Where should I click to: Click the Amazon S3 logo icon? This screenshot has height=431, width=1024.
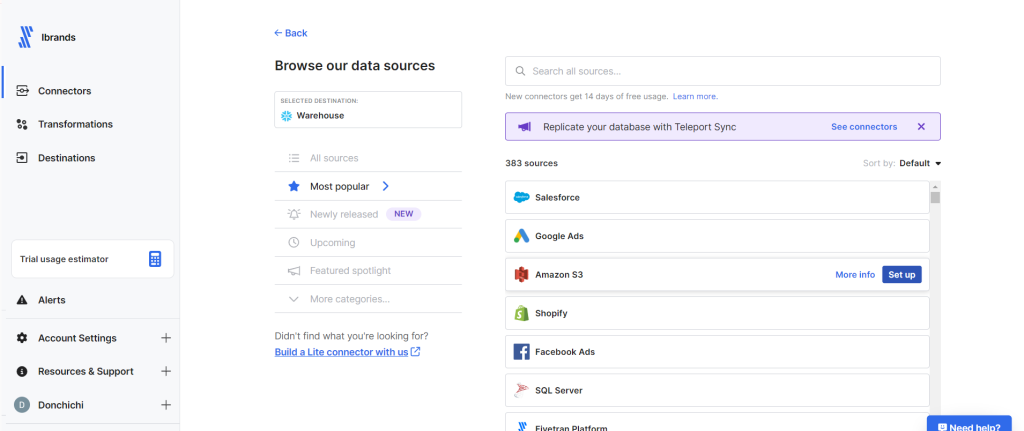click(521, 275)
